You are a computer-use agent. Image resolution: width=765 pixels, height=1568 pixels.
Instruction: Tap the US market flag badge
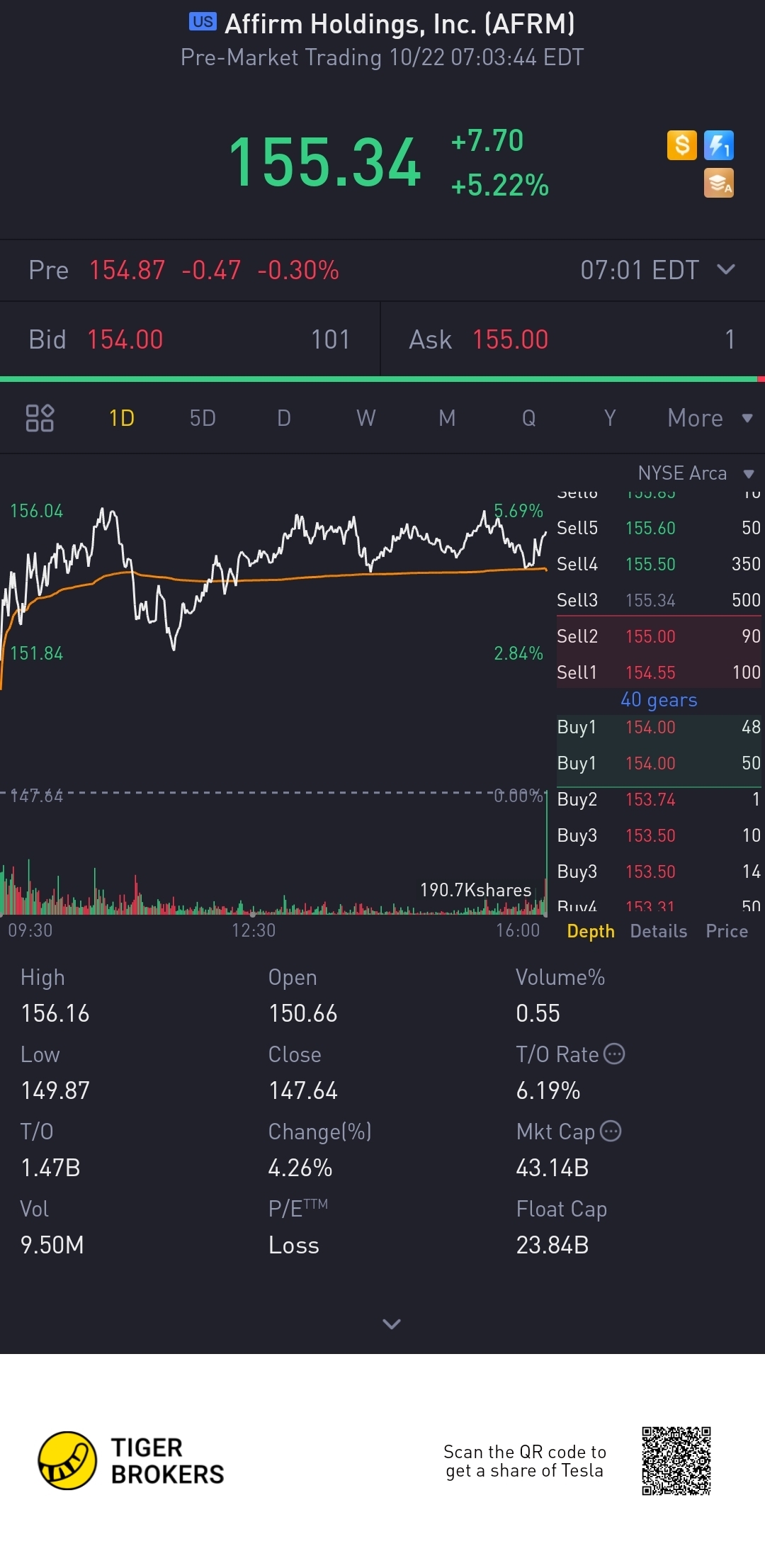[203, 22]
